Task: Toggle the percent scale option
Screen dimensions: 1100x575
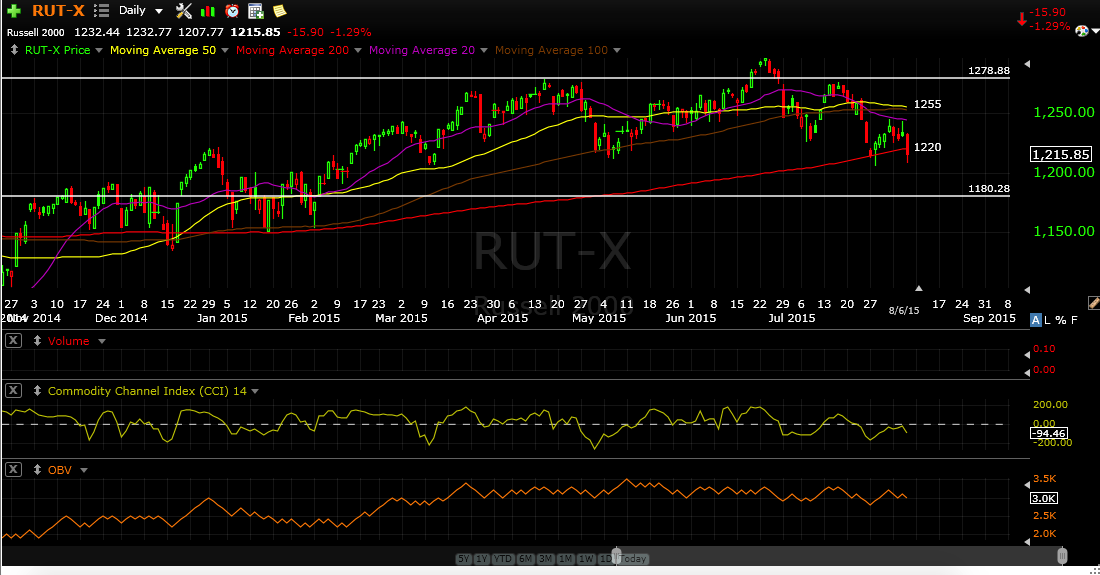Action: coord(1060,320)
